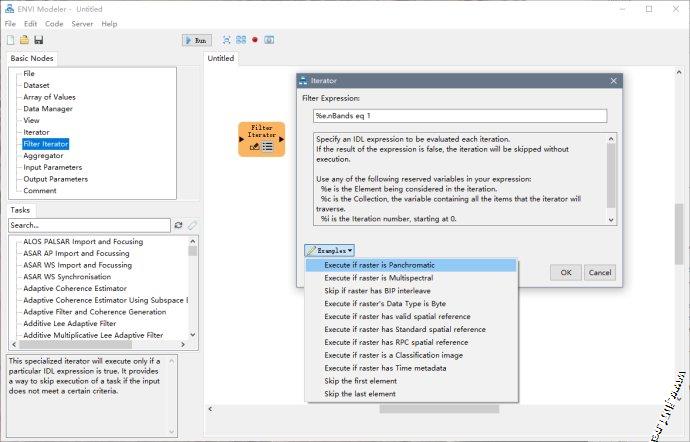Click the Filter Expression input field

tap(460, 116)
